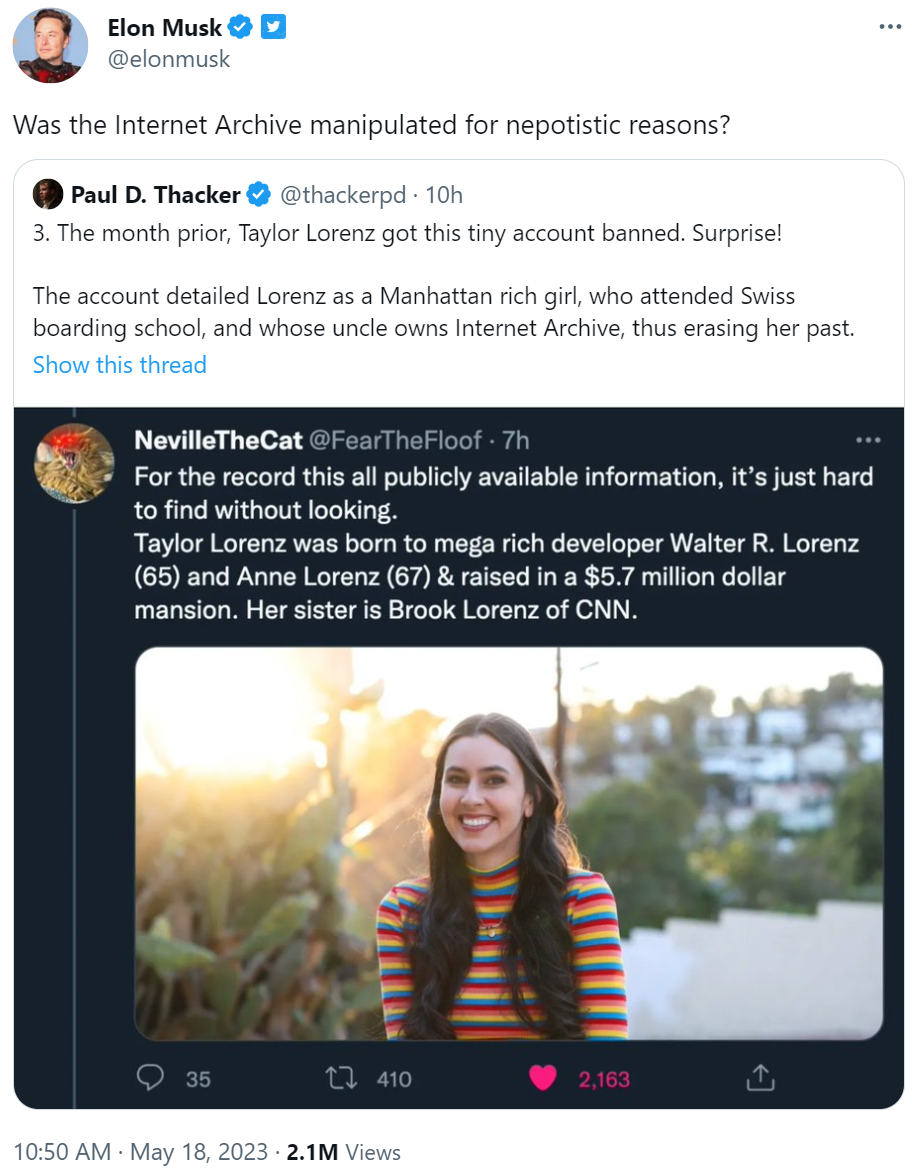Toggle the pink heart like button
Viewport: 912px width, 1171px height.
pyautogui.click(x=542, y=1077)
